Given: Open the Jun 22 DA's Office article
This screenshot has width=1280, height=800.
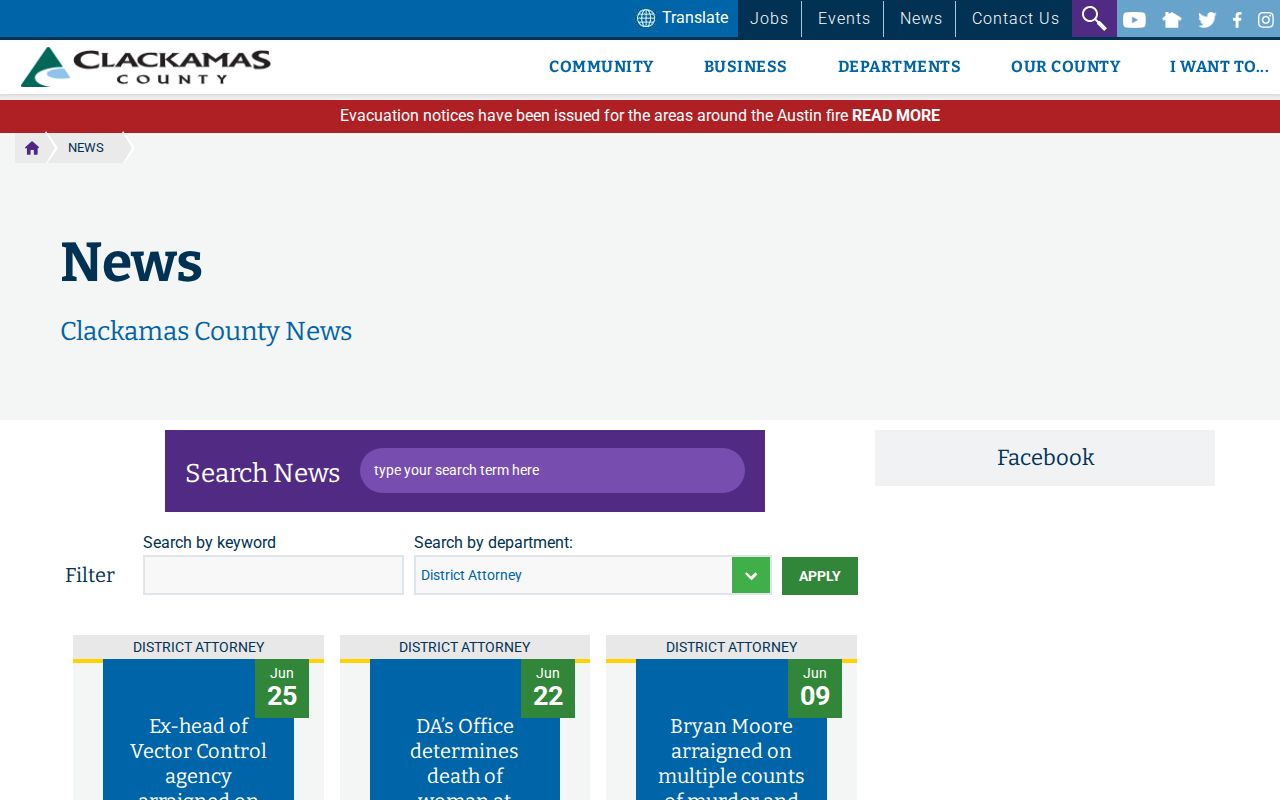Looking at the screenshot, I should coord(465,762).
